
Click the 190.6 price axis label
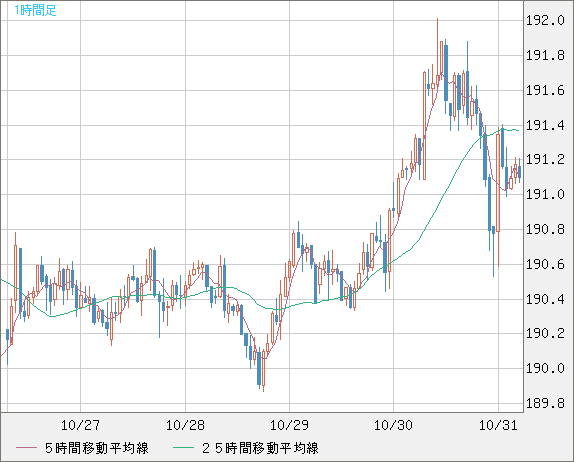tap(545, 264)
